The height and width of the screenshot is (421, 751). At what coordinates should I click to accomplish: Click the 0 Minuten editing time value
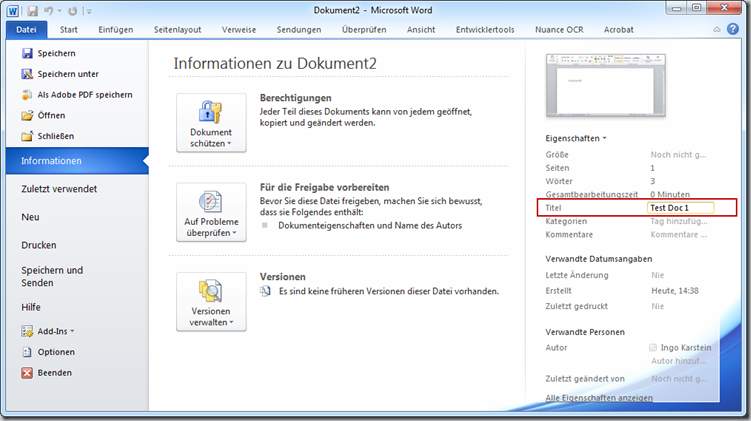[670, 194]
